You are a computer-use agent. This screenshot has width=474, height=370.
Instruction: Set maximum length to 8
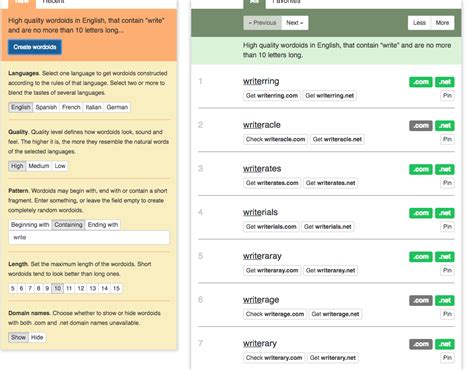tap(39, 288)
